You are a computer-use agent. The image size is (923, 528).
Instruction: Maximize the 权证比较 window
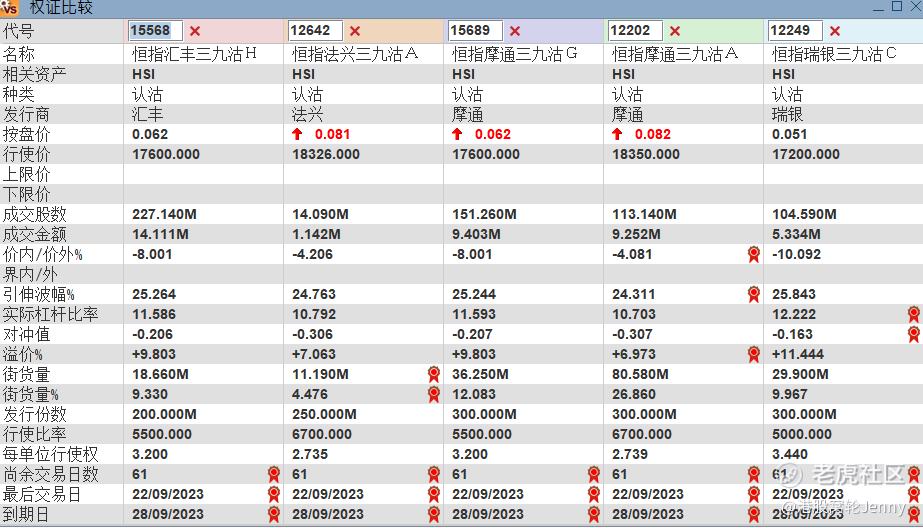pyautogui.click(x=897, y=7)
